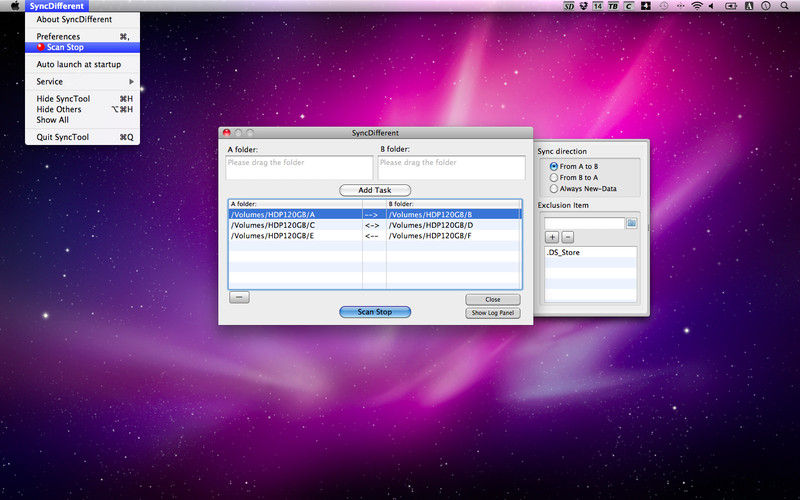Click the volume speaker icon in the menu bar
This screenshot has height=500, width=800.
point(713,6)
